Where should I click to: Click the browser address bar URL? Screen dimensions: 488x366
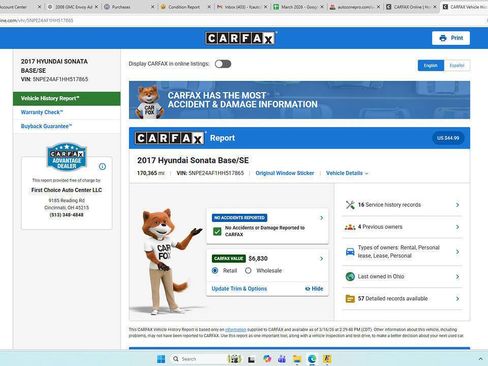[37, 20]
